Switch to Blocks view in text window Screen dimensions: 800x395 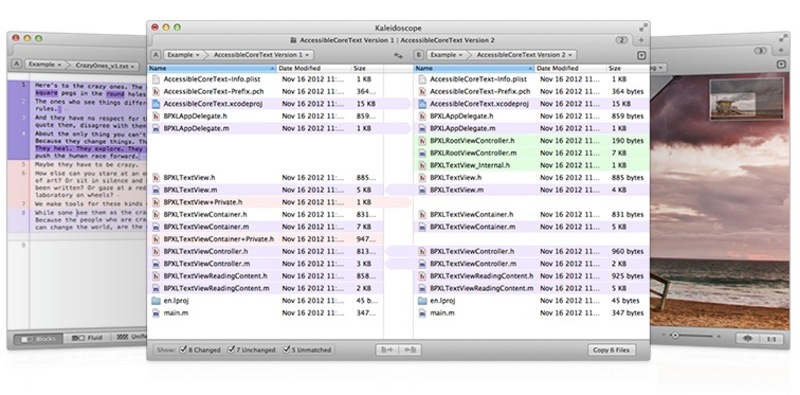pyautogui.click(x=39, y=338)
